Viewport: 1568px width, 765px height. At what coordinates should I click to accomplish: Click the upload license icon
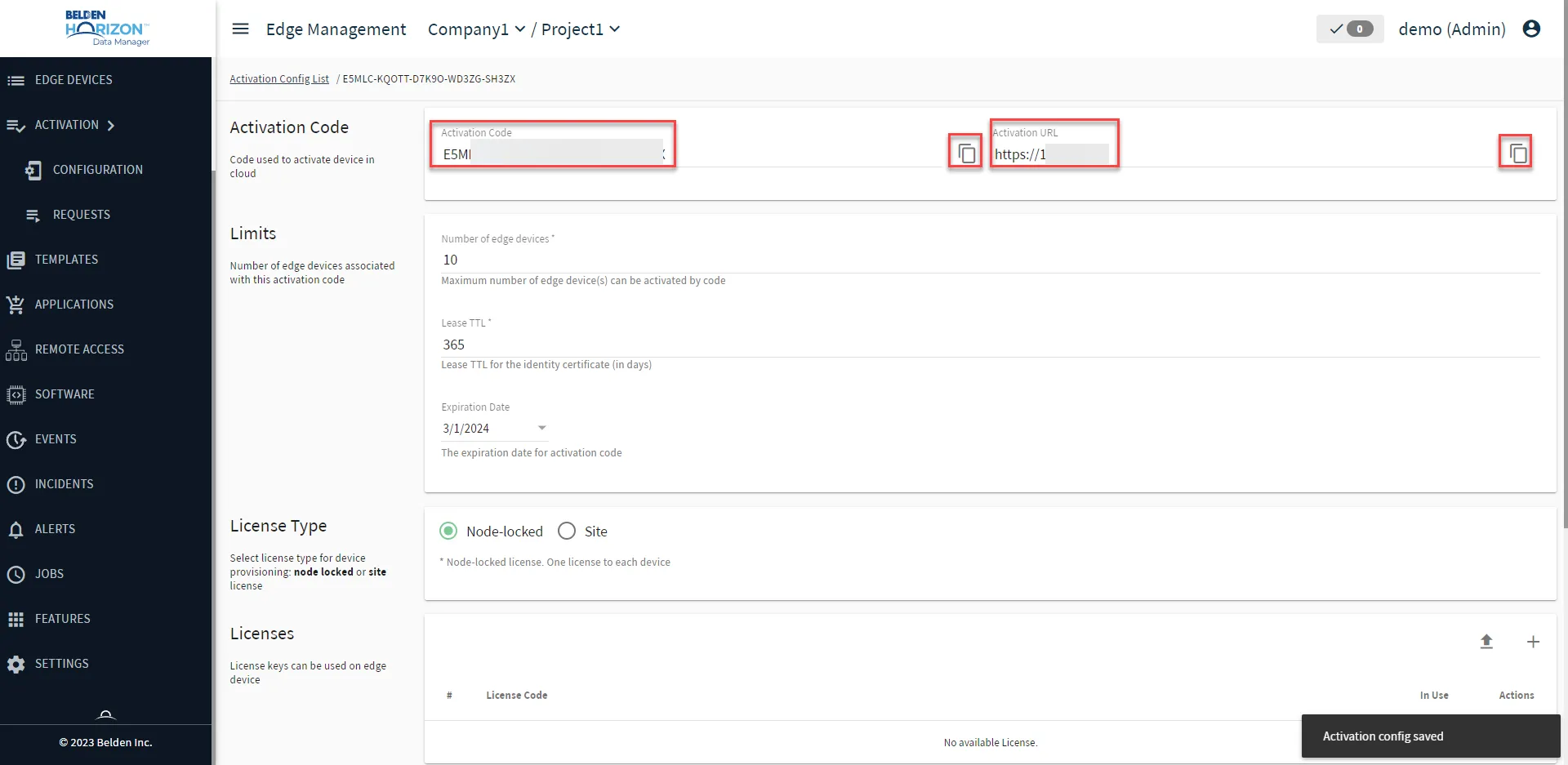(1486, 642)
